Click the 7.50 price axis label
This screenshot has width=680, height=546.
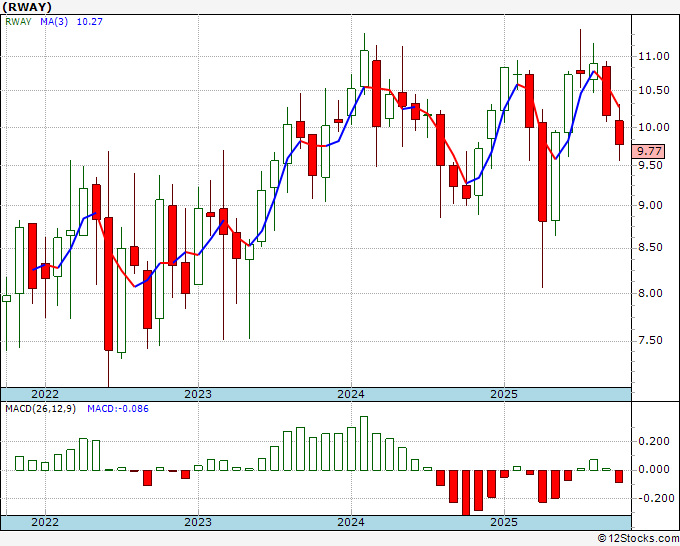point(650,340)
